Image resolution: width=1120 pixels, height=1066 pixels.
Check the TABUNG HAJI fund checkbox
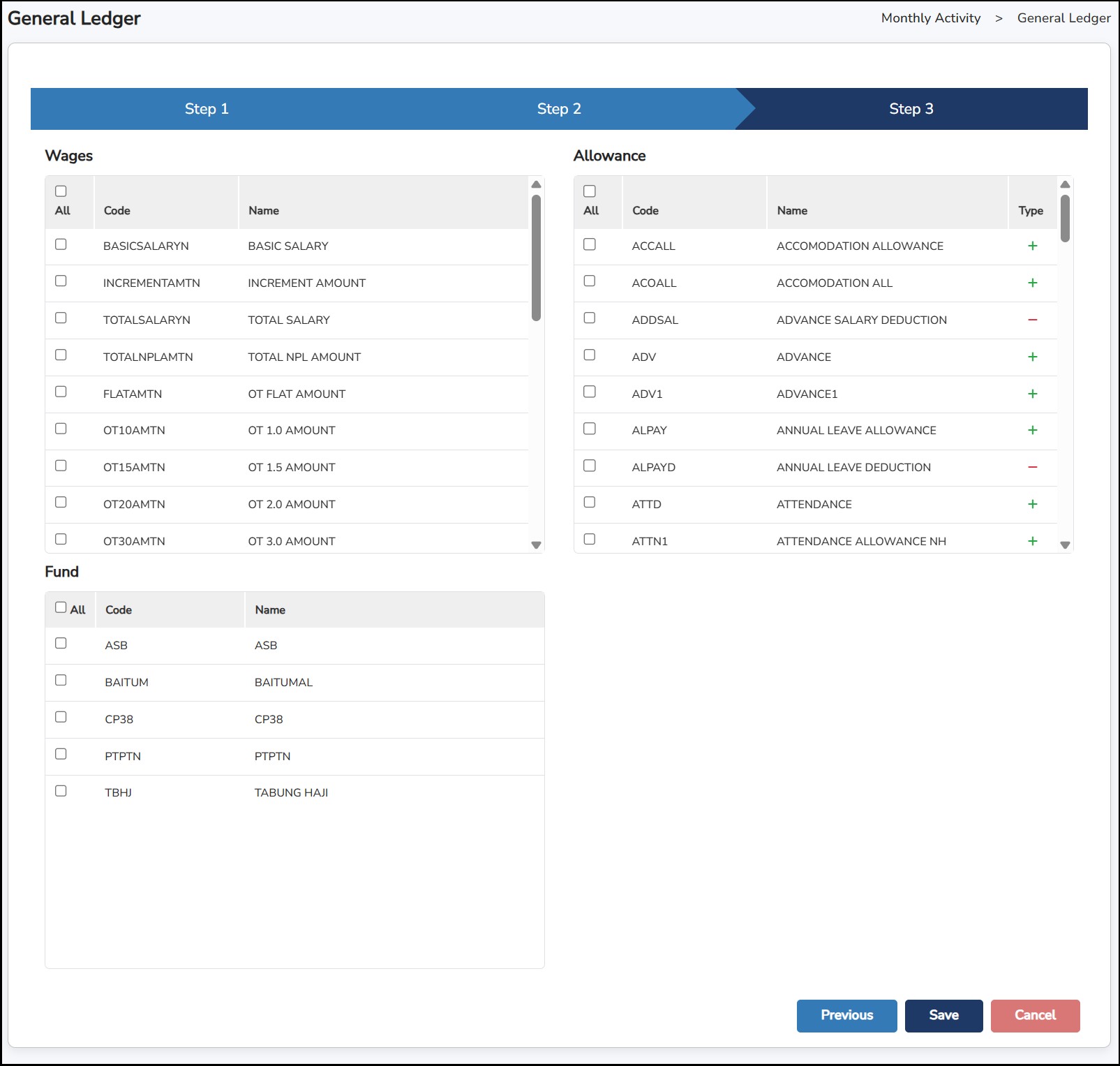coord(61,791)
